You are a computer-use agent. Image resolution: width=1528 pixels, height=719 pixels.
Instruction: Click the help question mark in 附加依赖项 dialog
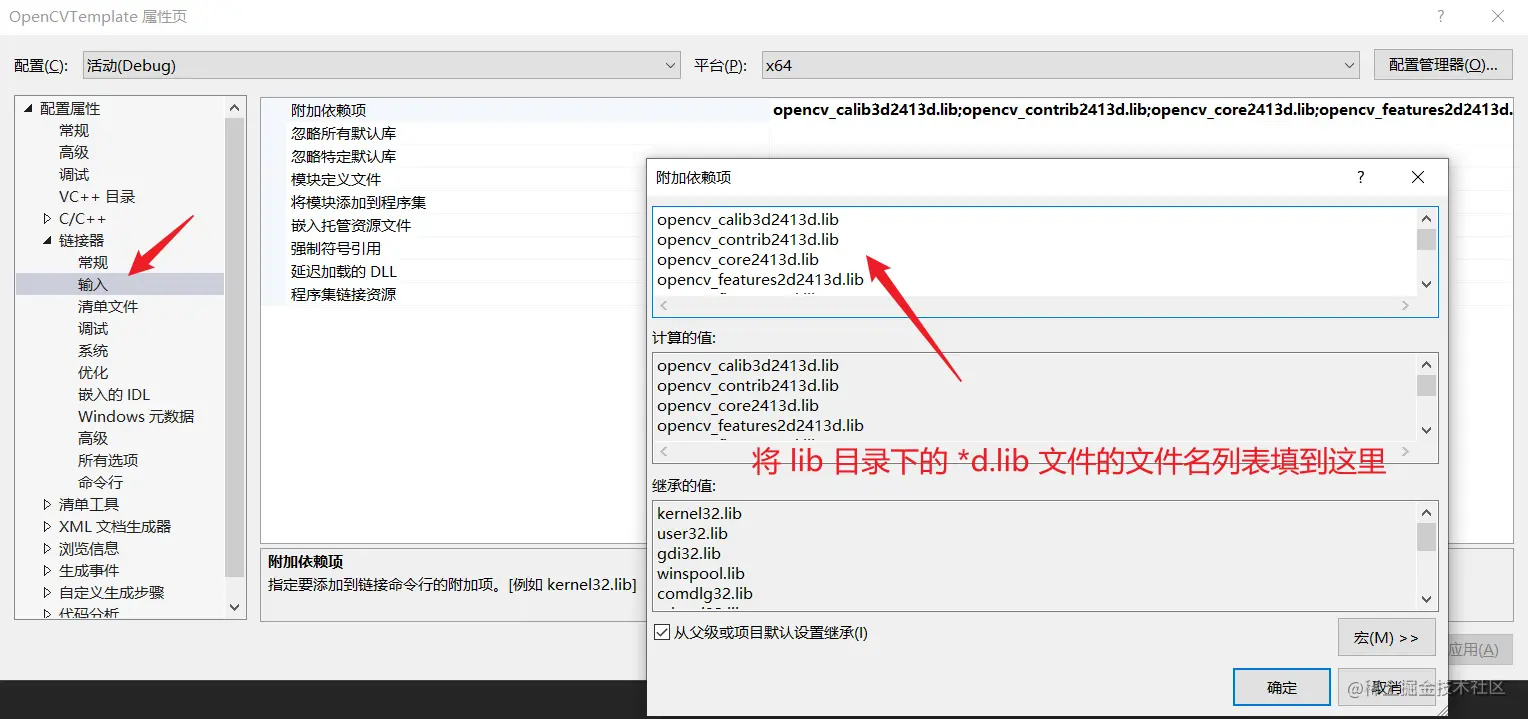click(1360, 177)
